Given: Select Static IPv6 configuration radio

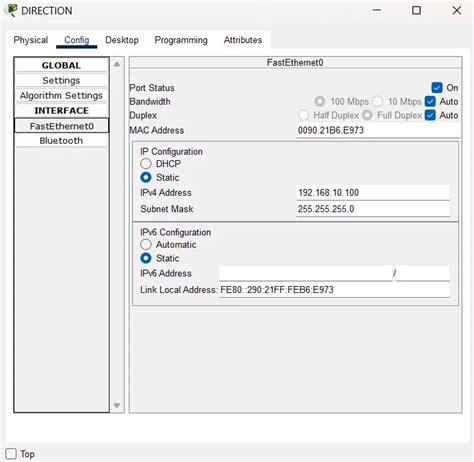Looking at the screenshot, I should point(146,258).
